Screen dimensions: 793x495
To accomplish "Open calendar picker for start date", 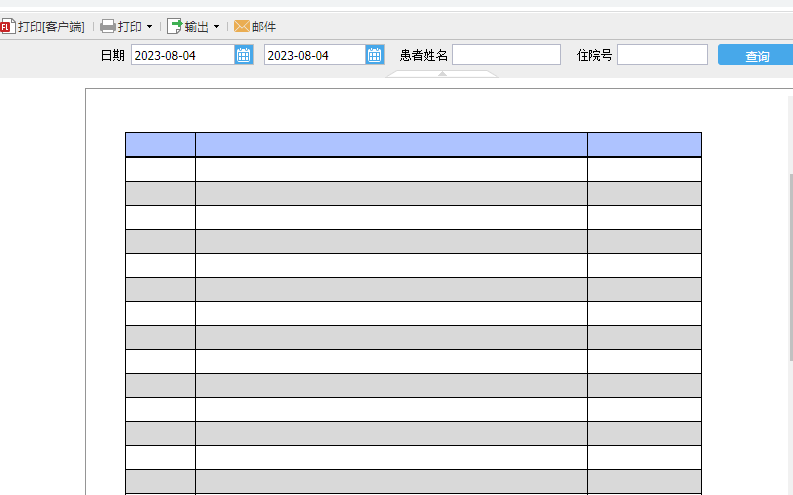I will pyautogui.click(x=244, y=55).
